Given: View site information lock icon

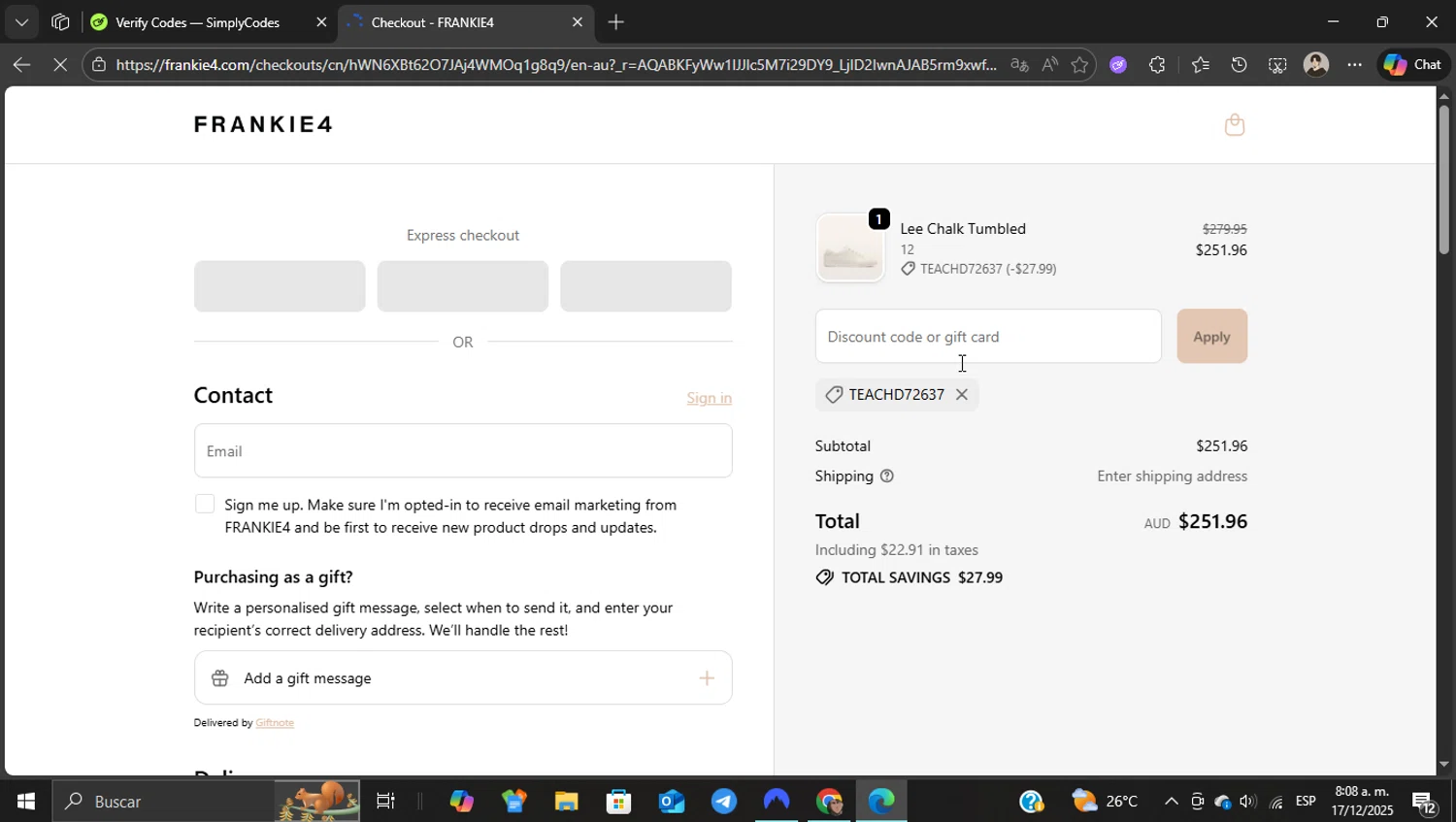Looking at the screenshot, I should click(99, 65).
